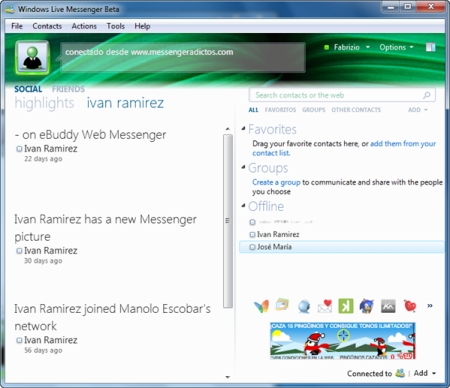This screenshot has height=388, width=450.
Task: Click the Messenger network icon beside Connected to
Action: click(x=400, y=373)
